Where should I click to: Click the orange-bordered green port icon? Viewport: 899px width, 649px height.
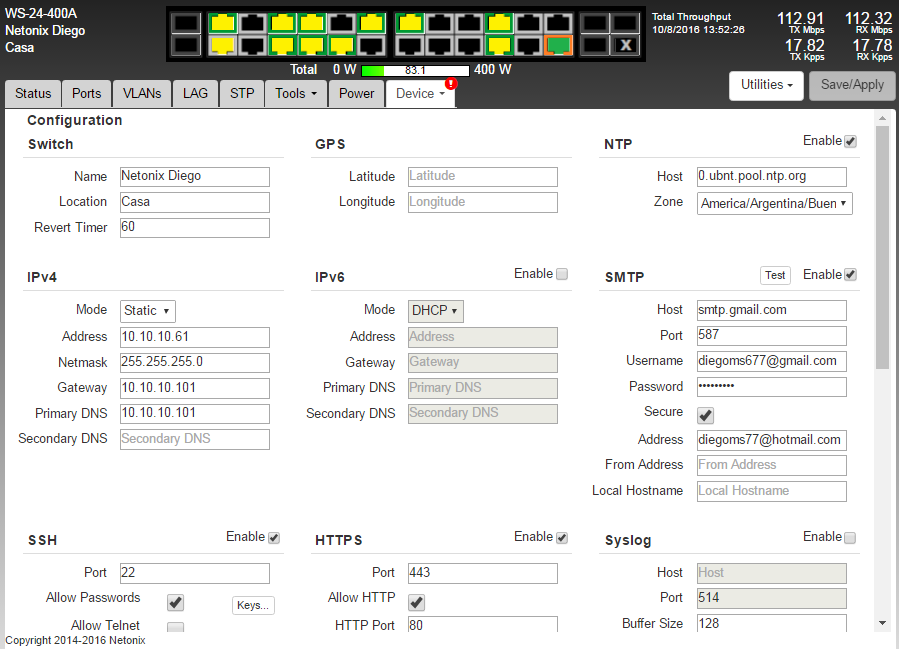[x=559, y=45]
